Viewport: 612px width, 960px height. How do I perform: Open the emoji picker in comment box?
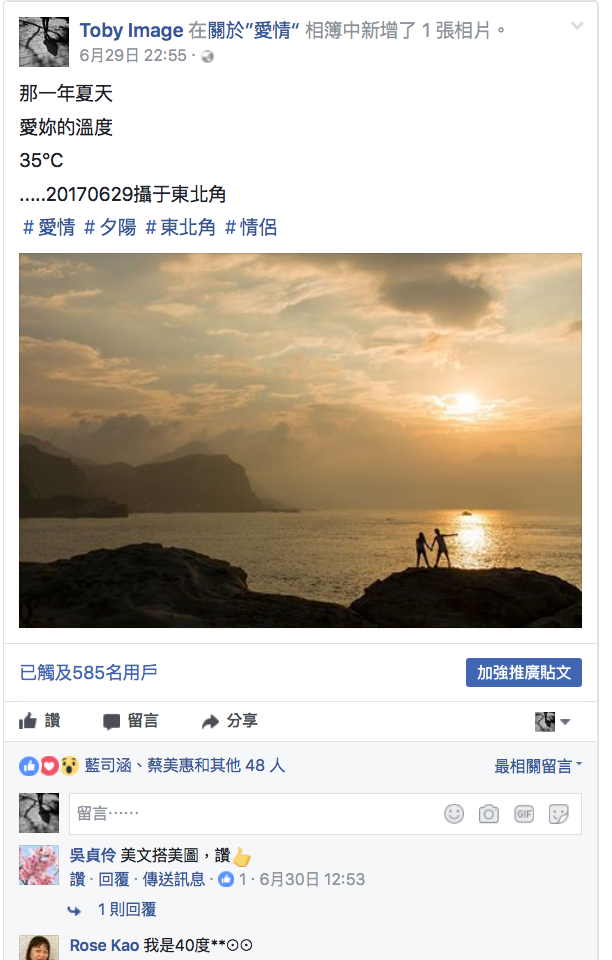pyautogui.click(x=453, y=814)
